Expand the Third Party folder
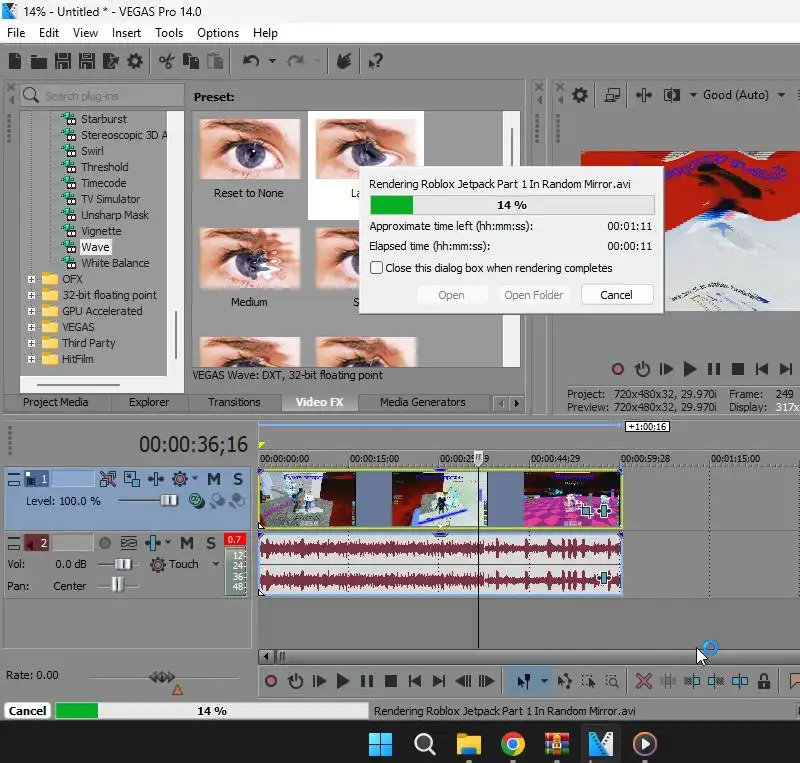 coord(31,343)
